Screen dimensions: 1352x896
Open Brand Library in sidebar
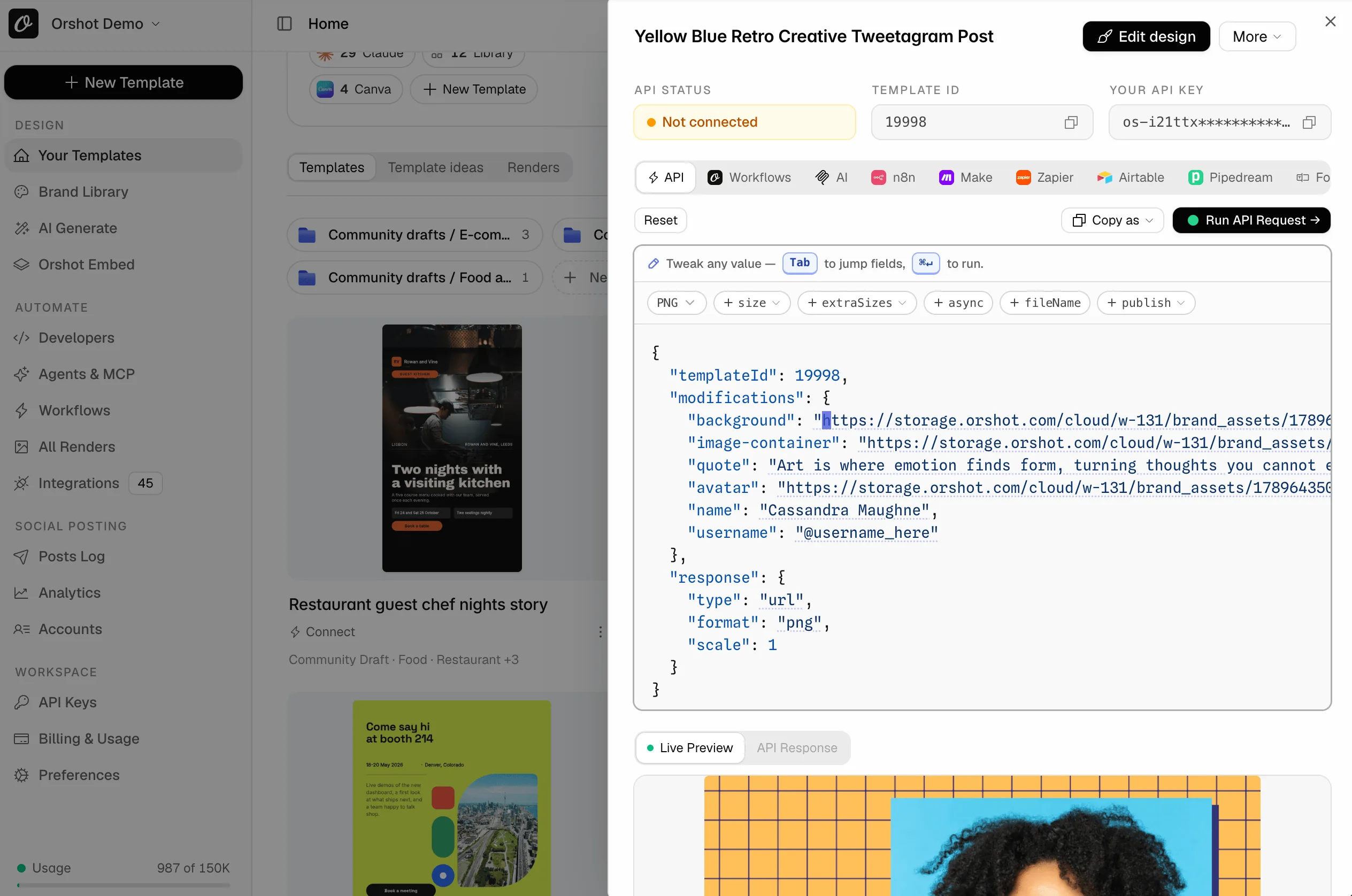pyautogui.click(x=123, y=192)
